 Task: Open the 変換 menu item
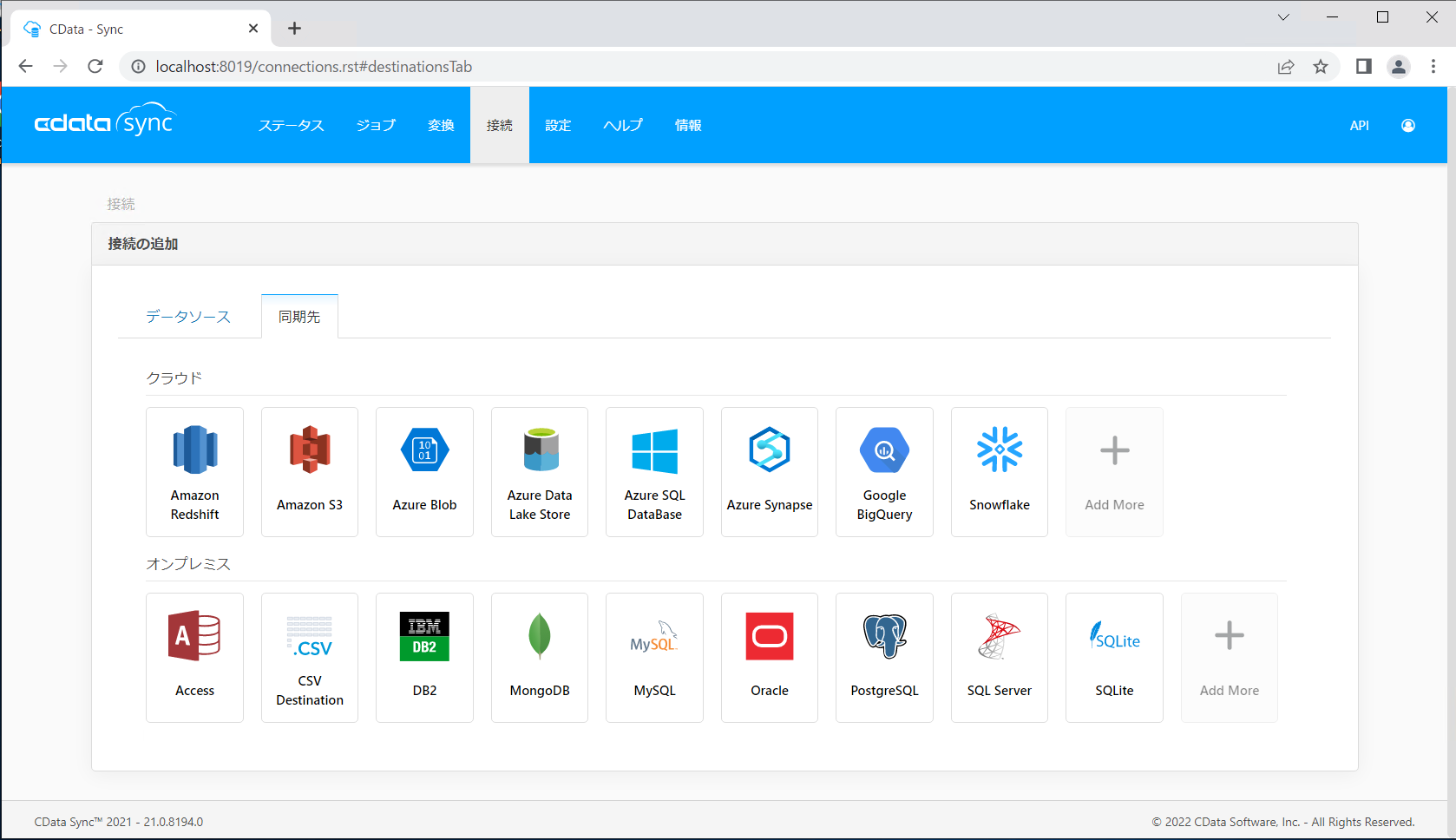[441, 126]
